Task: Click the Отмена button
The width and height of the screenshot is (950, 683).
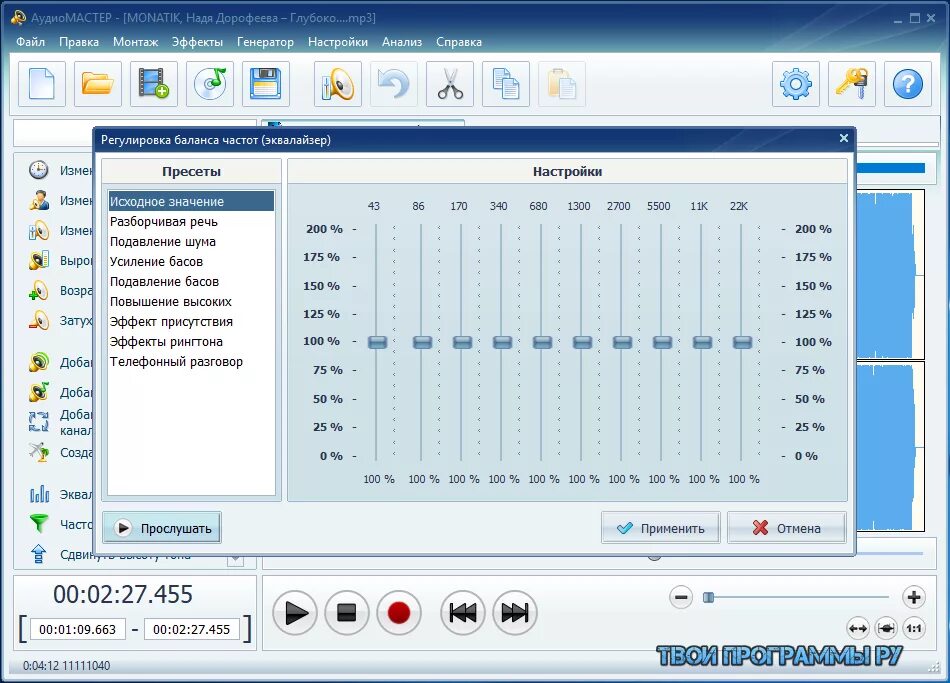Action: [x=786, y=528]
